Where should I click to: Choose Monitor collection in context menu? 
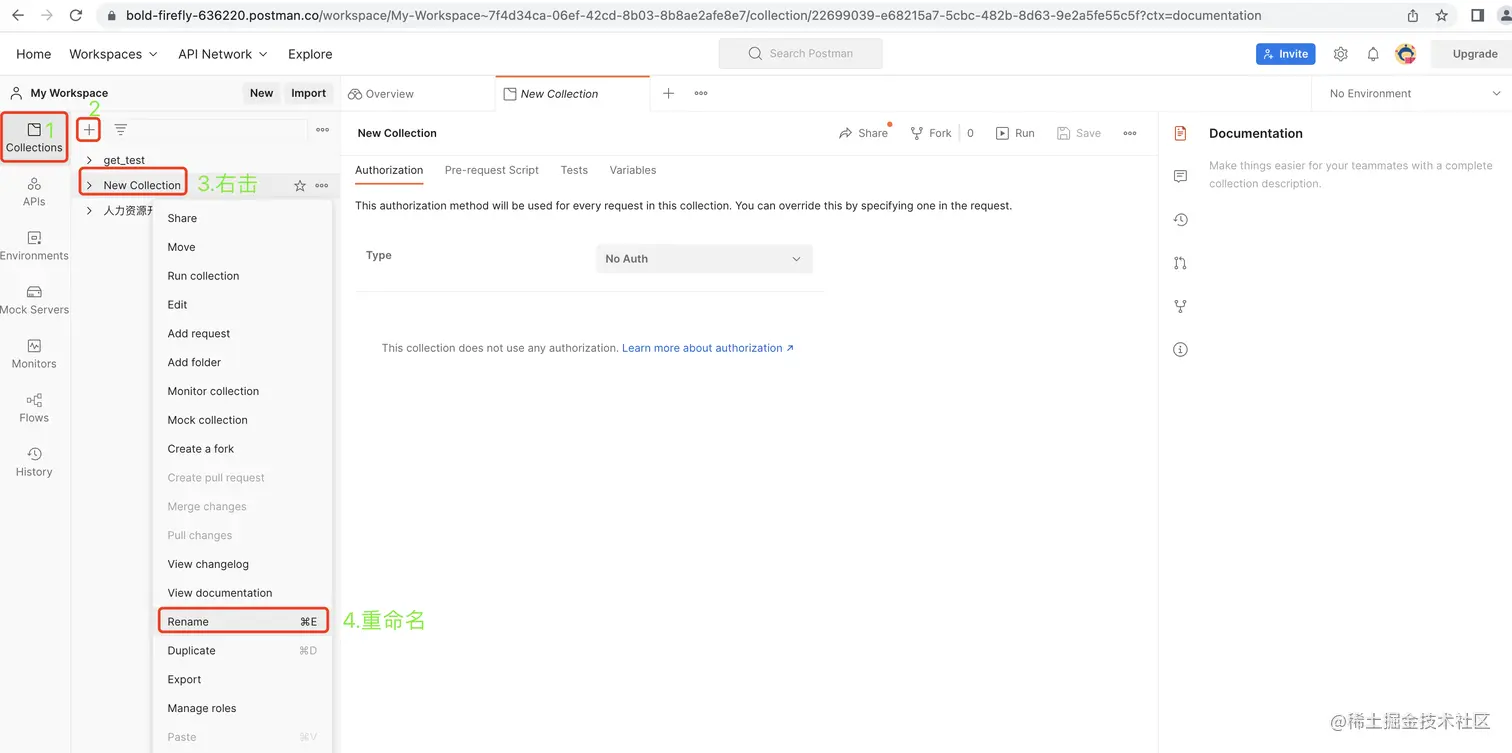pyautogui.click(x=243, y=392)
